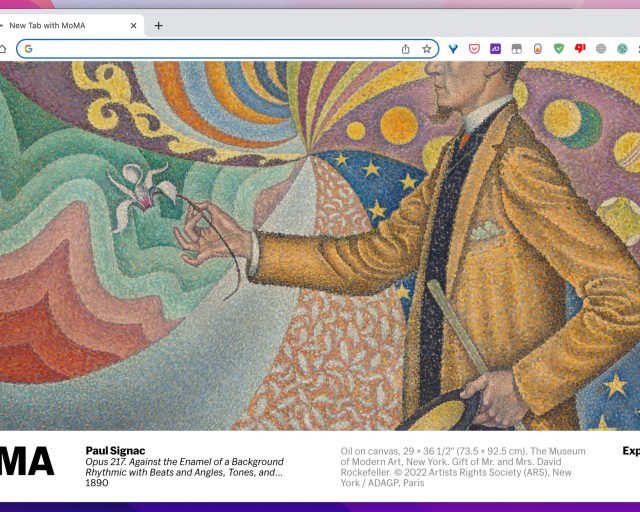Open the gray globe extension icon
The width and height of the screenshot is (640, 512).
tap(601, 49)
